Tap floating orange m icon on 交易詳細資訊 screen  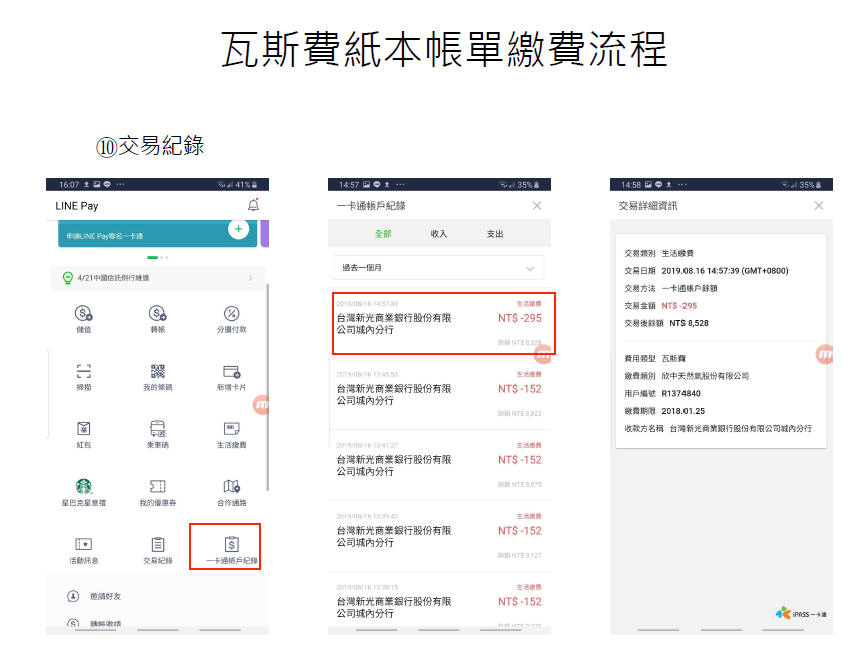(x=824, y=354)
